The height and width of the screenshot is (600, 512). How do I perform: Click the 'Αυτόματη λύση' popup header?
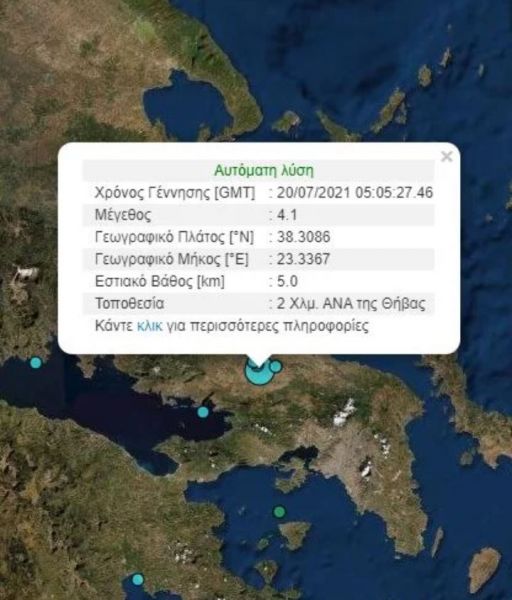(x=264, y=170)
